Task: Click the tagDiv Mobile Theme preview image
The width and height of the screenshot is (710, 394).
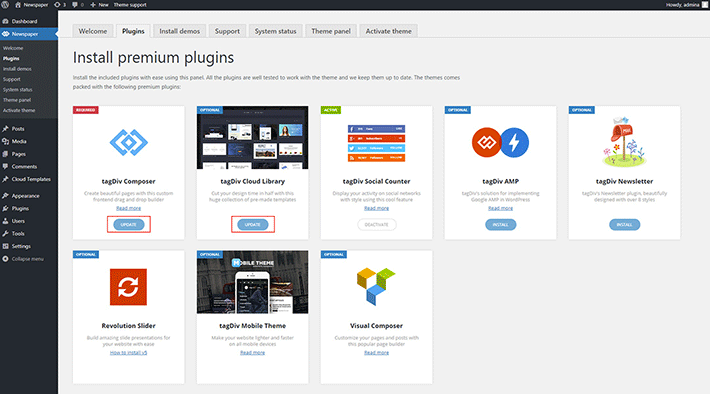Action: tap(253, 282)
